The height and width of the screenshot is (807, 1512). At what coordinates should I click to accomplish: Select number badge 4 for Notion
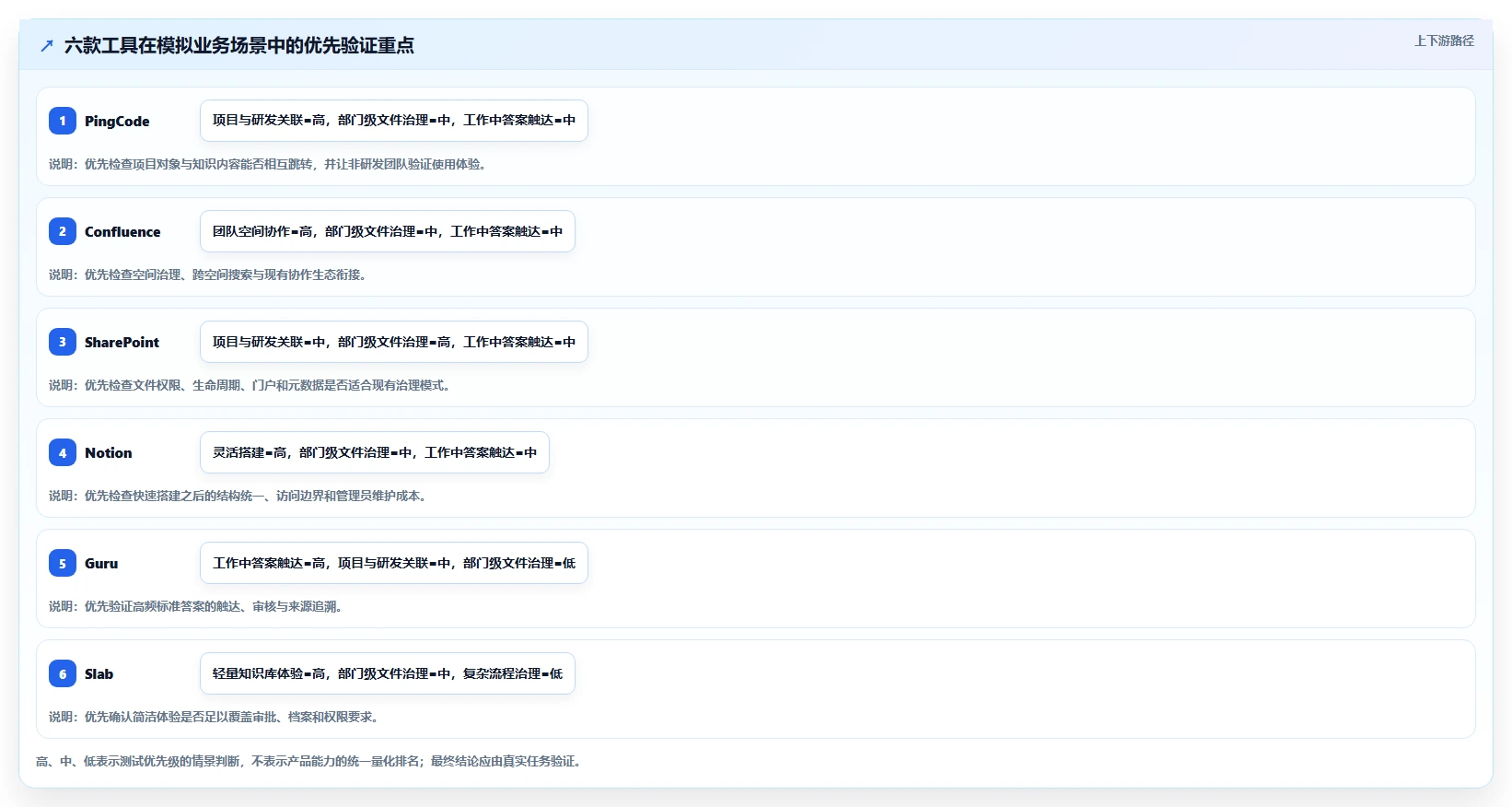coord(63,452)
